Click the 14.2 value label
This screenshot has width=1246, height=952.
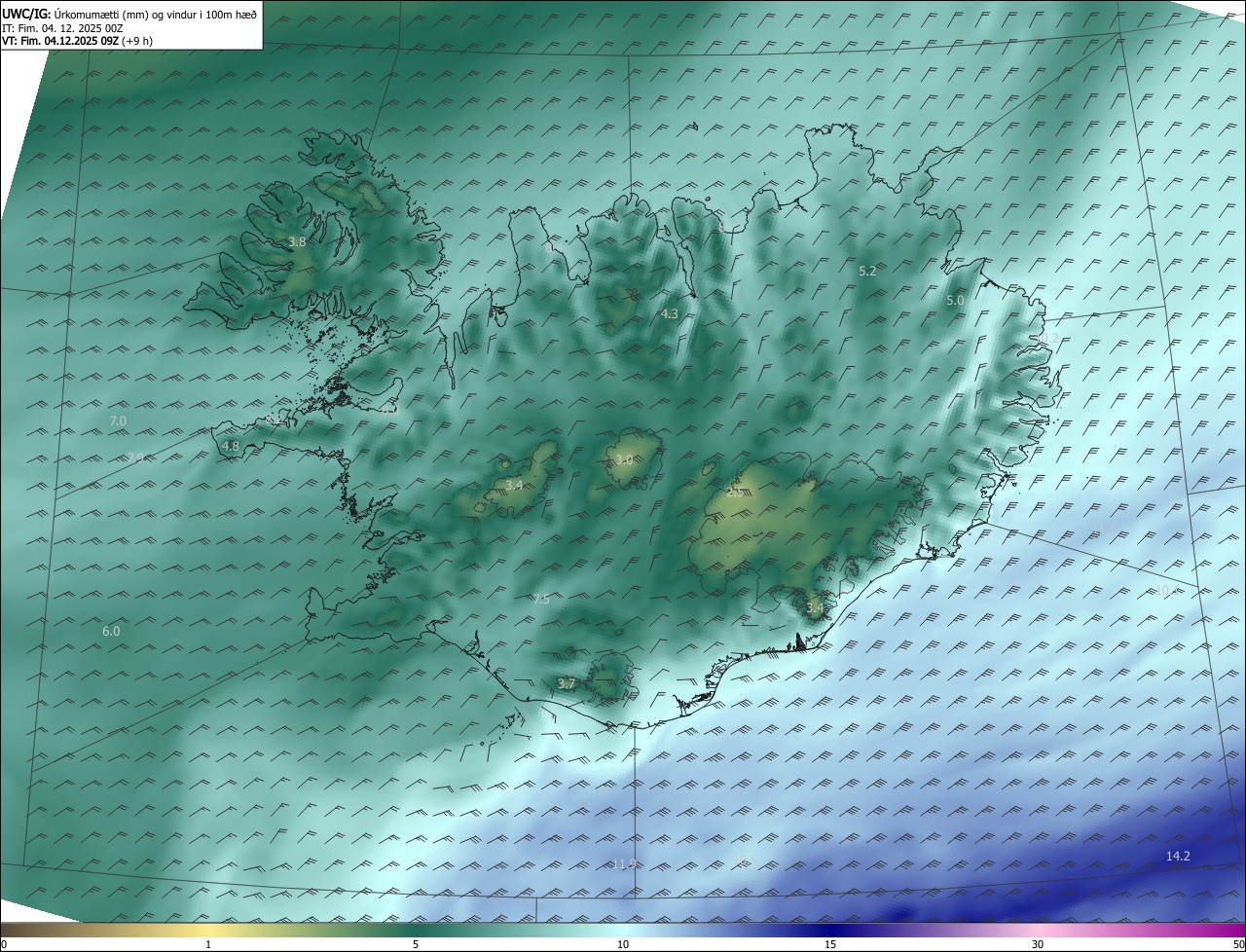click(1178, 856)
